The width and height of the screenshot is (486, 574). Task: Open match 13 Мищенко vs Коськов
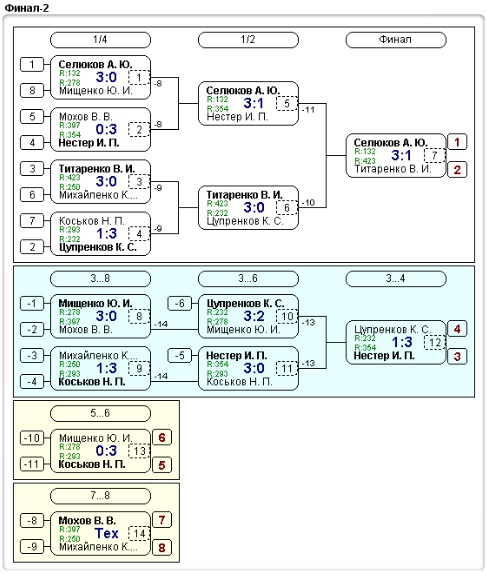pos(100,451)
